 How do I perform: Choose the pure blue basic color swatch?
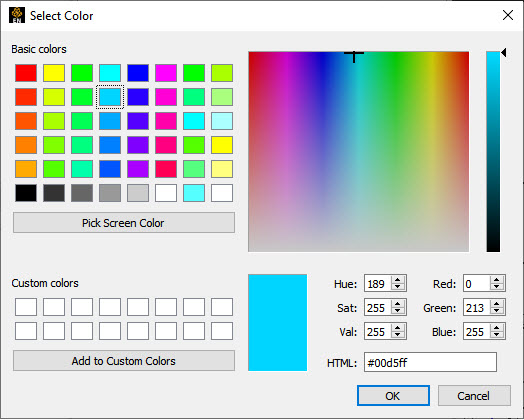[138, 73]
